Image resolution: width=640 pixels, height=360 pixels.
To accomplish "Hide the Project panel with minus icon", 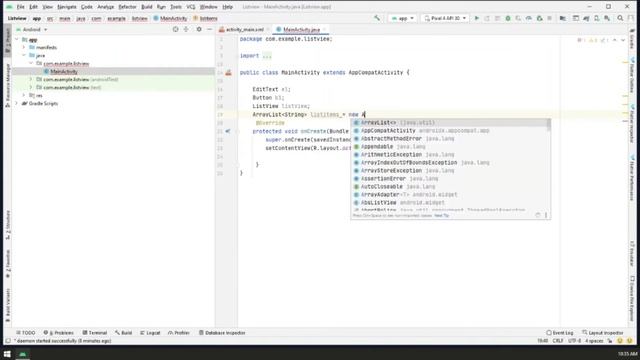I will coord(209,29).
